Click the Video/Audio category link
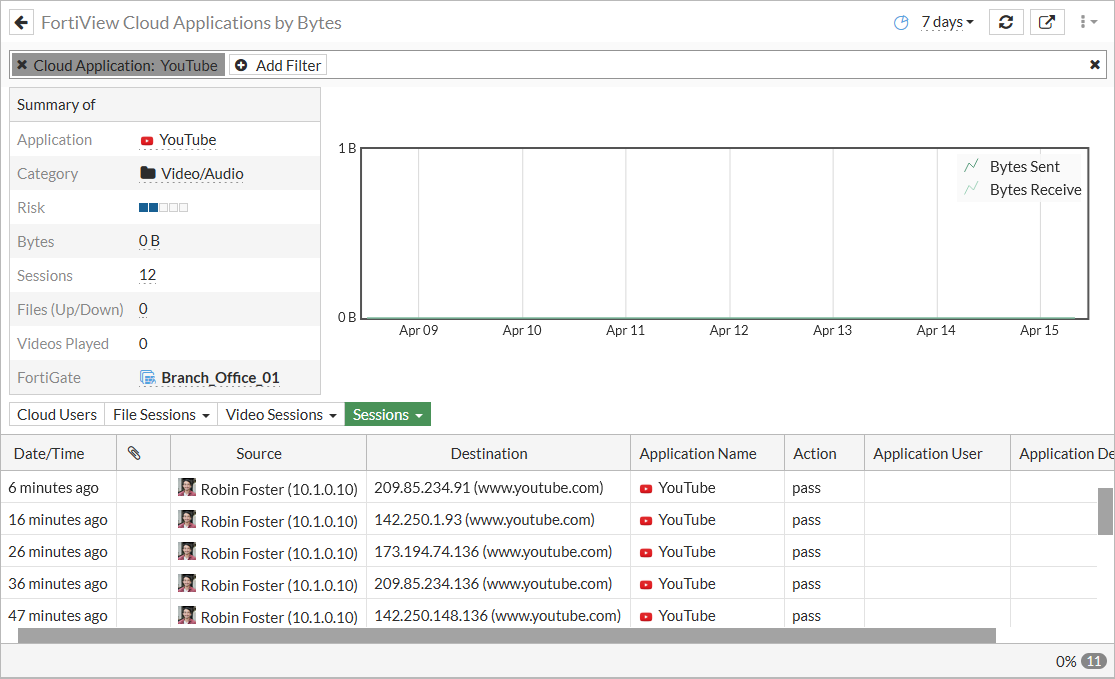The height and width of the screenshot is (679, 1115). (202, 174)
